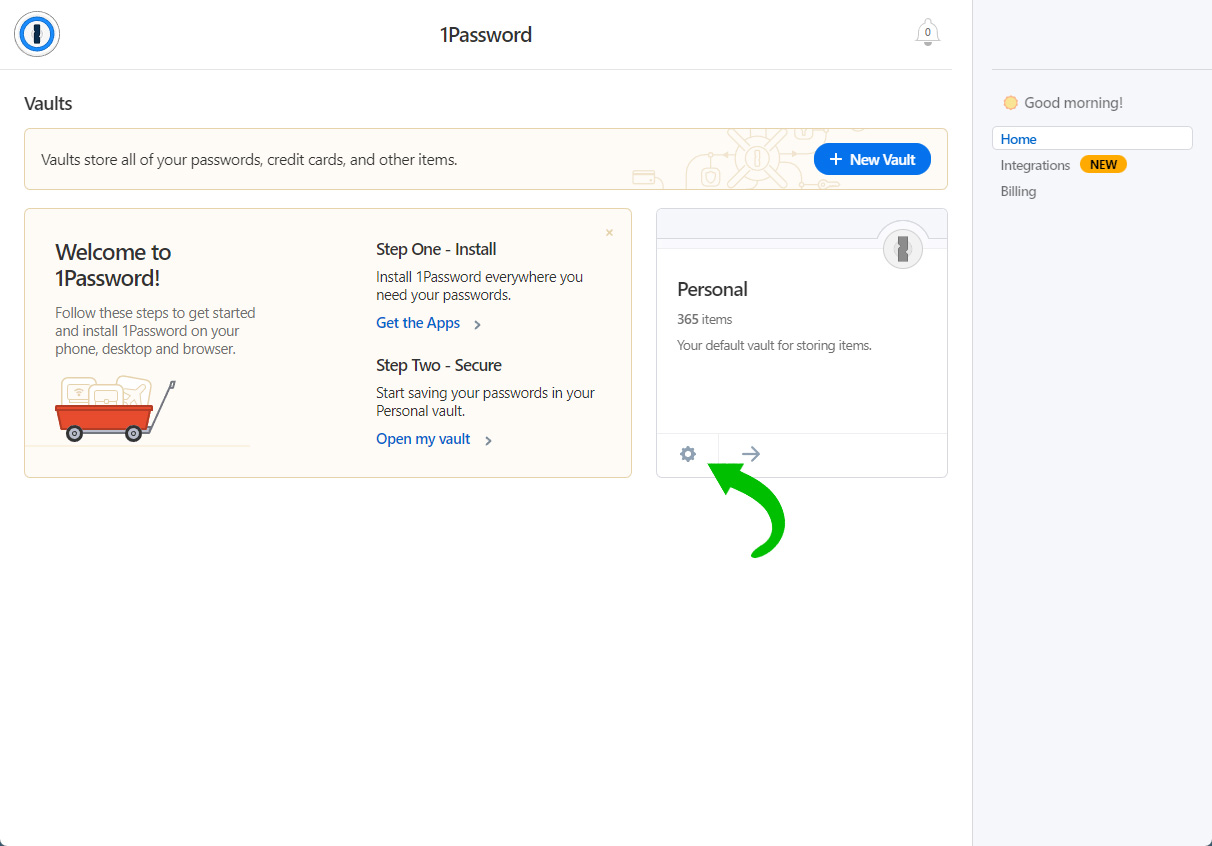Image resolution: width=1212 pixels, height=846 pixels.
Task: Go to Billing in the sidebar
Action: pyautogui.click(x=1018, y=191)
